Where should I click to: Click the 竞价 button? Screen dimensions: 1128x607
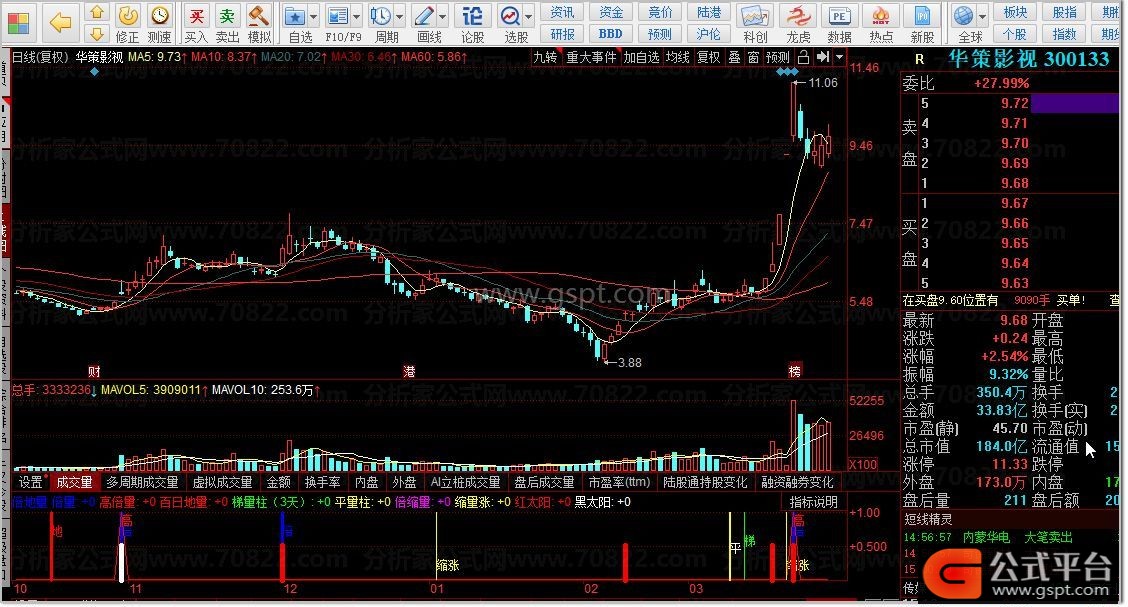[x=659, y=12]
